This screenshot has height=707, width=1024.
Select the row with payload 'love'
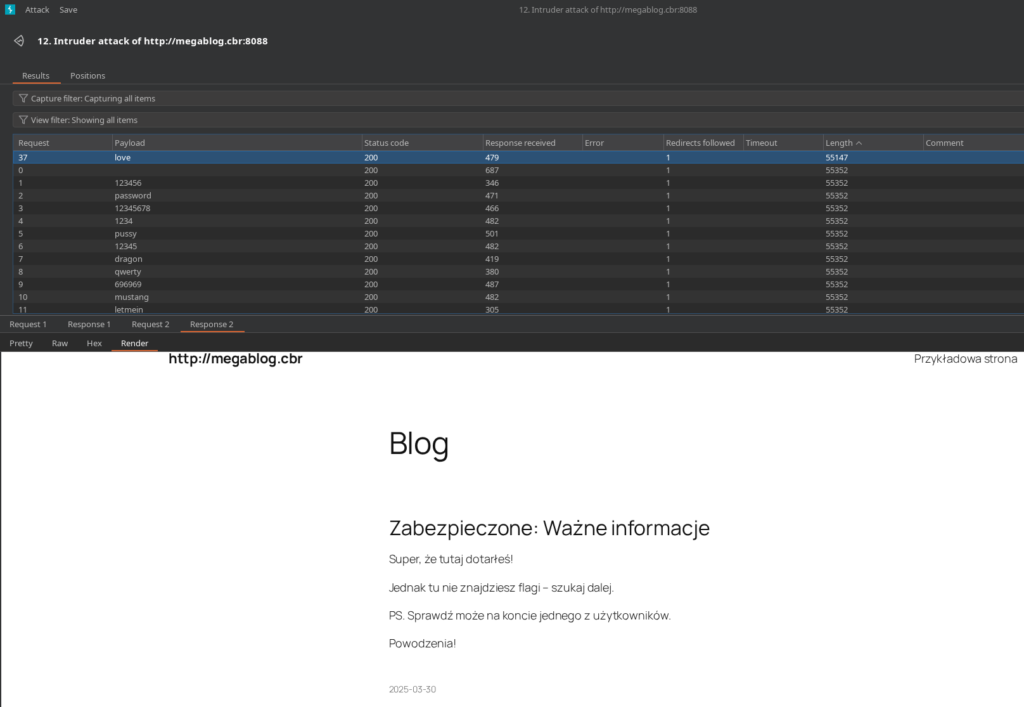123,157
